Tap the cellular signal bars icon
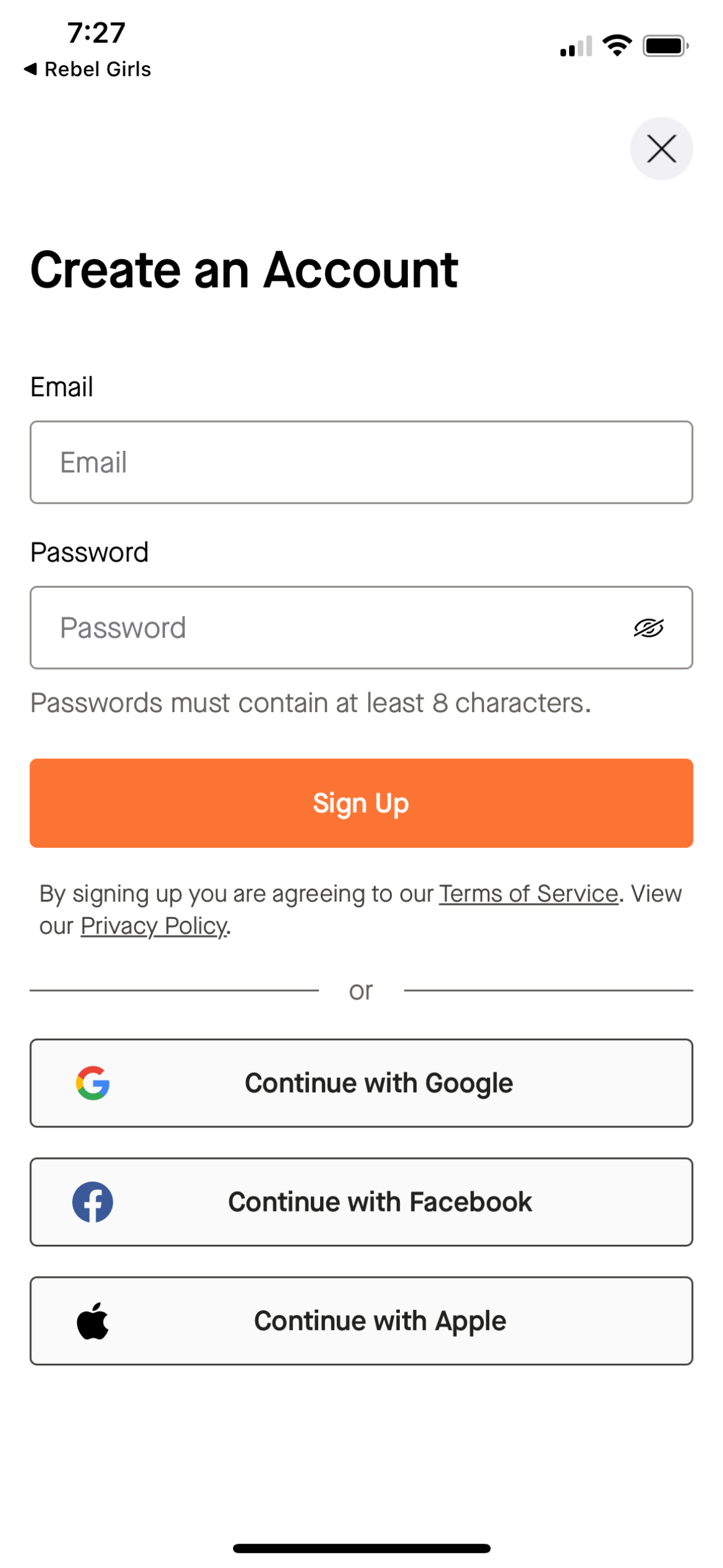The height and width of the screenshot is (1568, 723). pos(576,47)
